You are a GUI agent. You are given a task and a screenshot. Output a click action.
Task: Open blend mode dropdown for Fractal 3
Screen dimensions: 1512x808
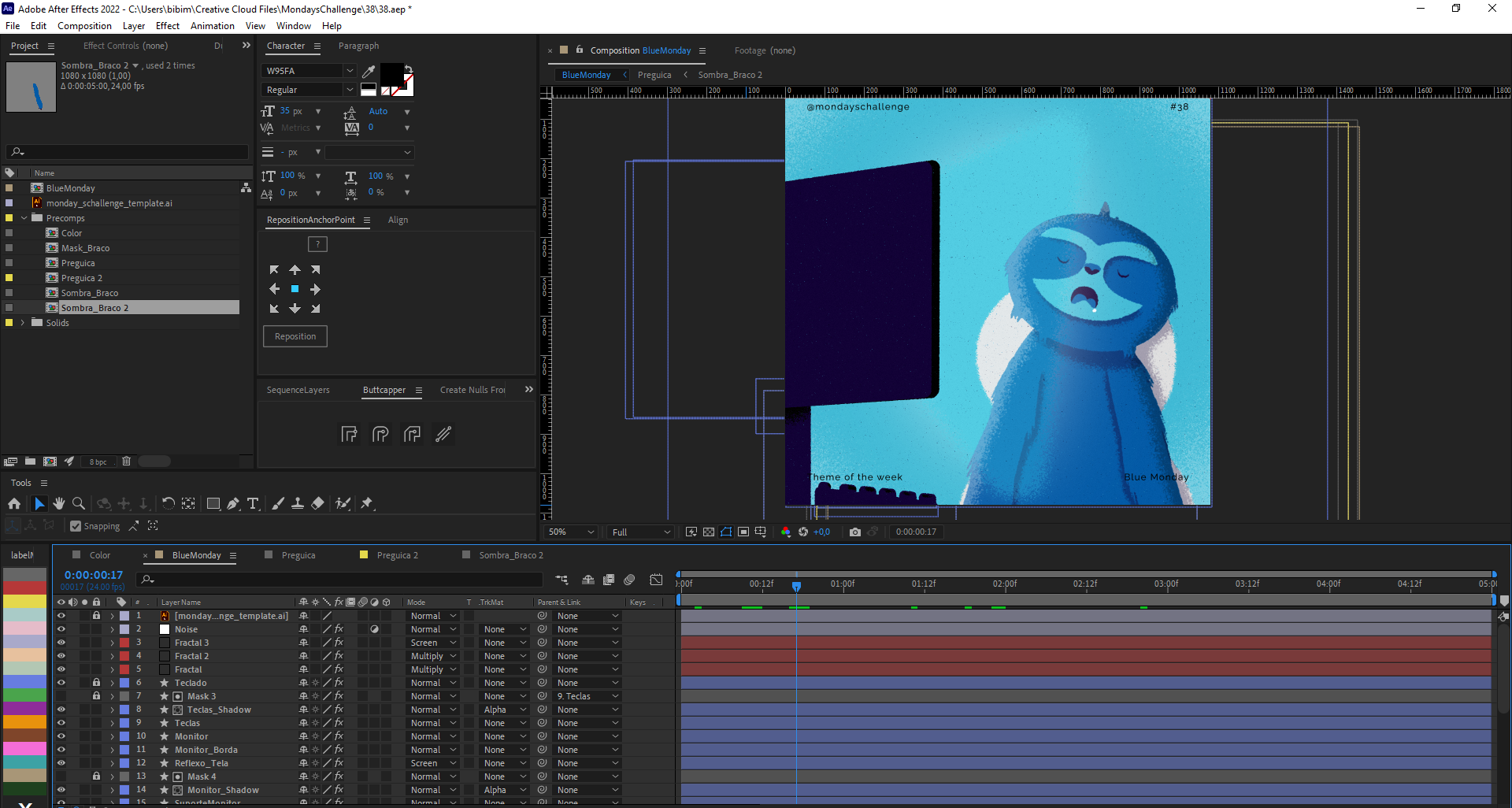tap(433, 643)
